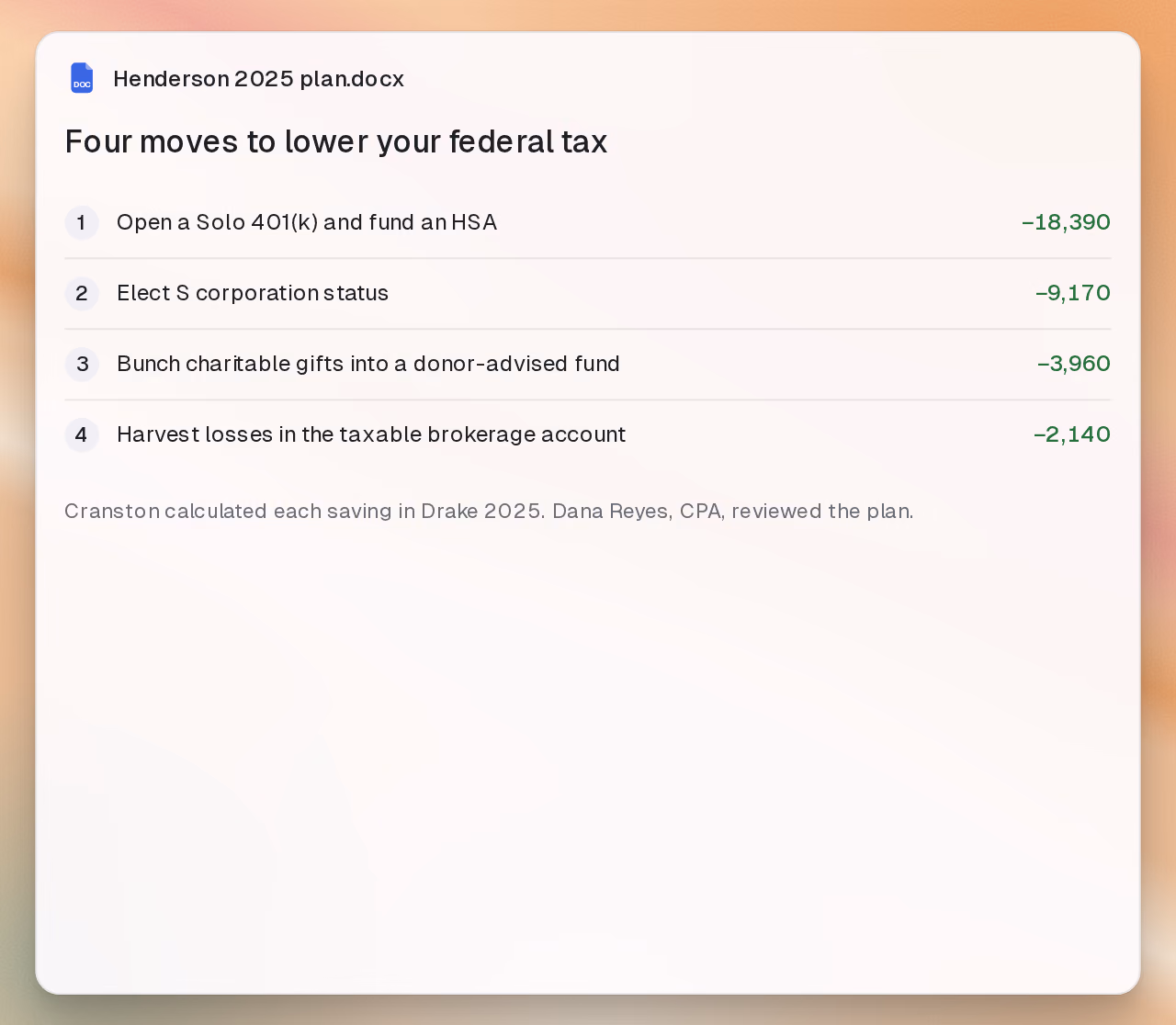Select 'Harvest losses in the taxable brokerage account'
The height and width of the screenshot is (1025, 1176).
click(x=371, y=434)
